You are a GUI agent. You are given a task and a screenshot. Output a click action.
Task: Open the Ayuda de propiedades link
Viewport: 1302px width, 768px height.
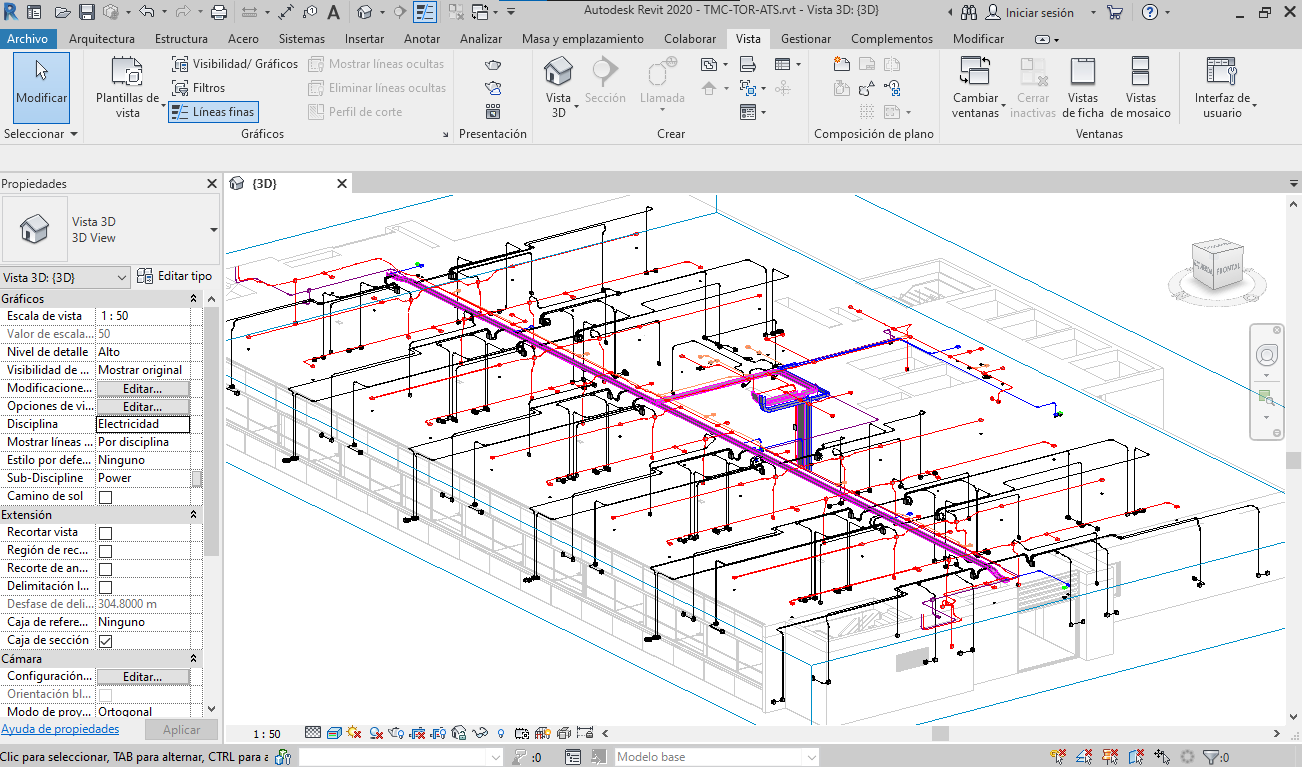pyautogui.click(x=60, y=730)
